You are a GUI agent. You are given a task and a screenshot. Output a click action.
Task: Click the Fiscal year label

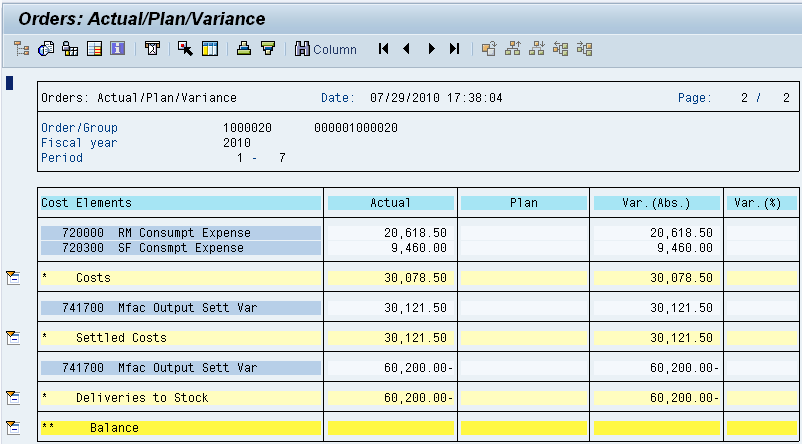(79, 143)
